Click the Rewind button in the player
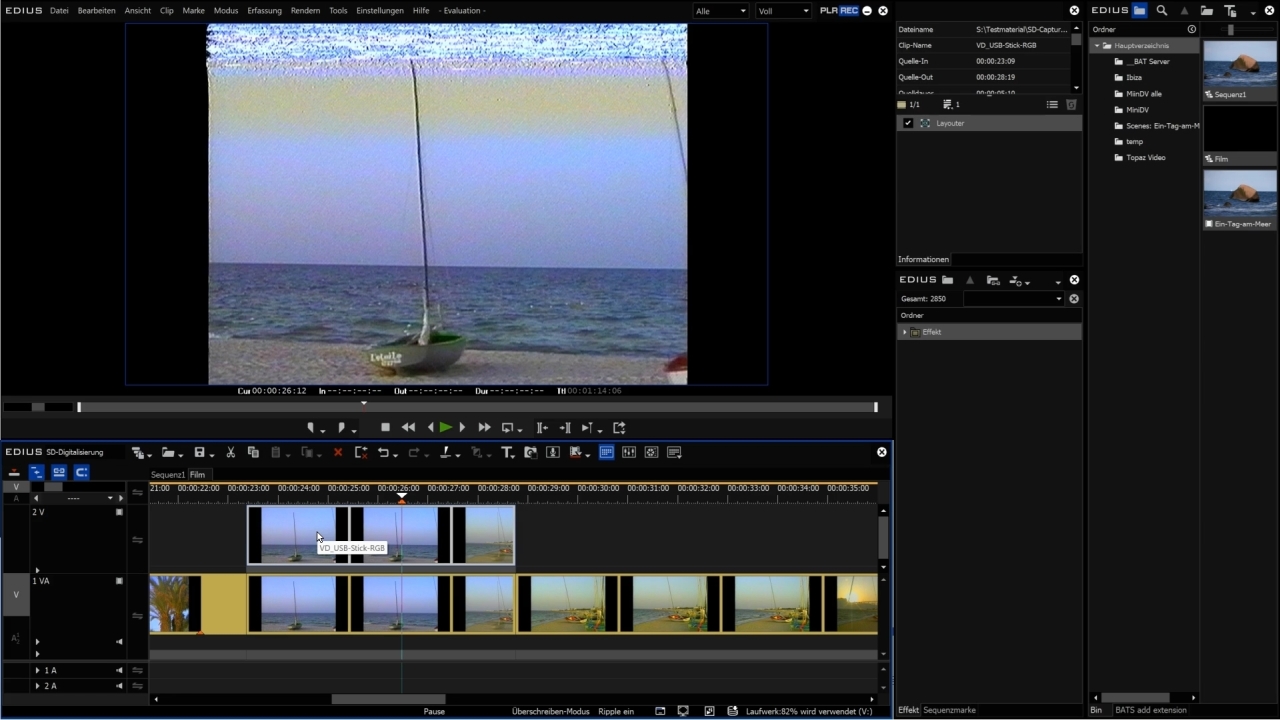Screen dimensions: 1280x720 tap(408, 427)
